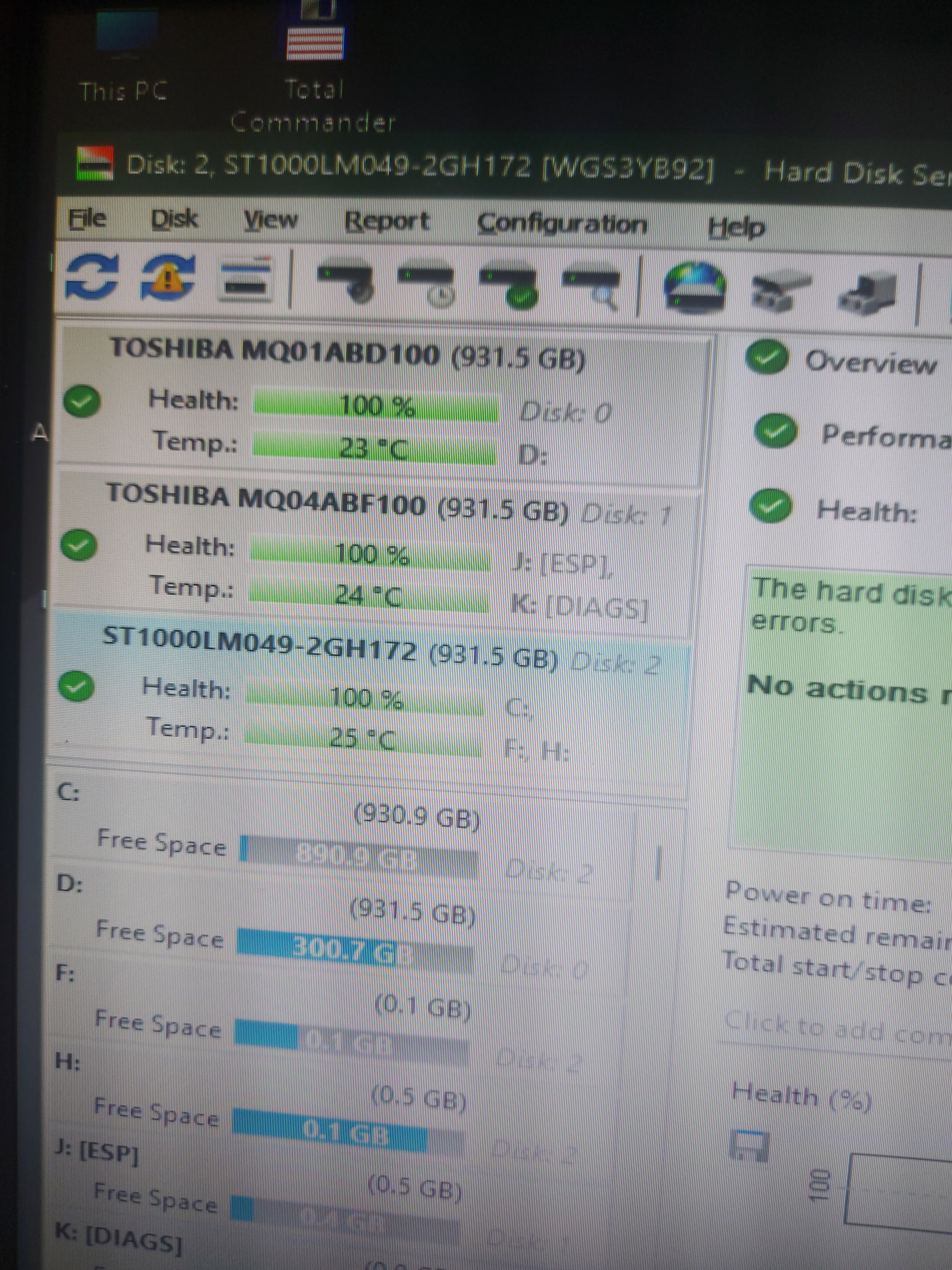Click the last gray toolbar icon before the separator
This screenshot has width=952, height=1270.
pyautogui.click(x=867, y=294)
